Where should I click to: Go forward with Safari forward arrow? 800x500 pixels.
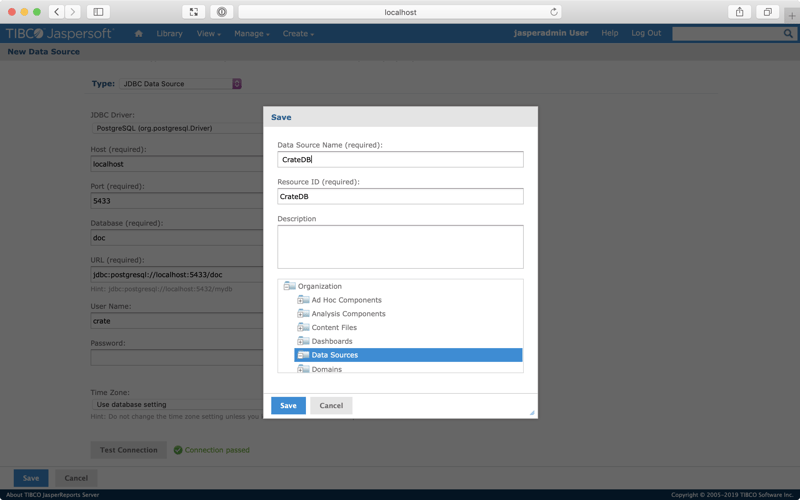pos(73,12)
